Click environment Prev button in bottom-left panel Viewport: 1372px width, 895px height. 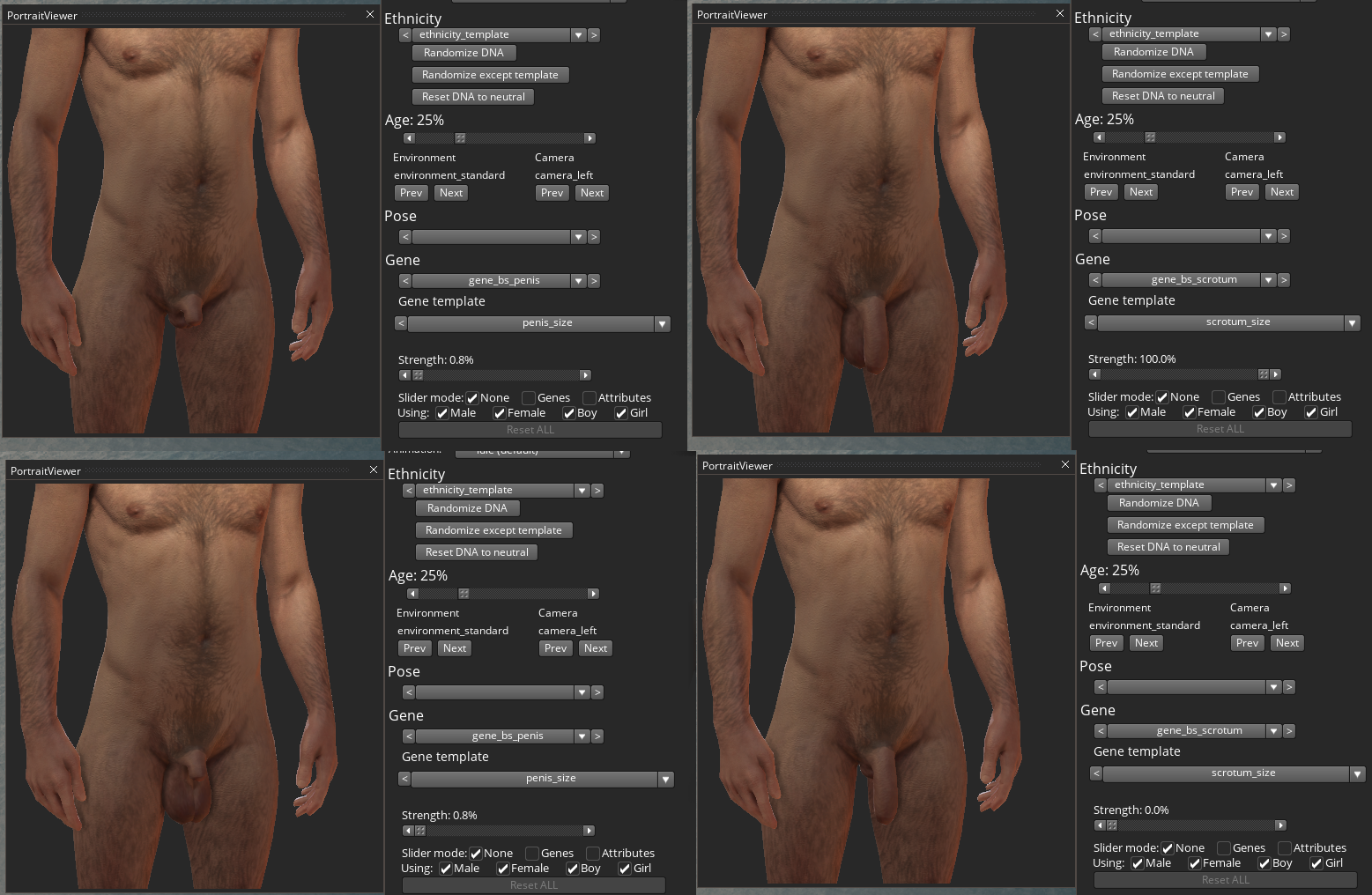(x=414, y=648)
